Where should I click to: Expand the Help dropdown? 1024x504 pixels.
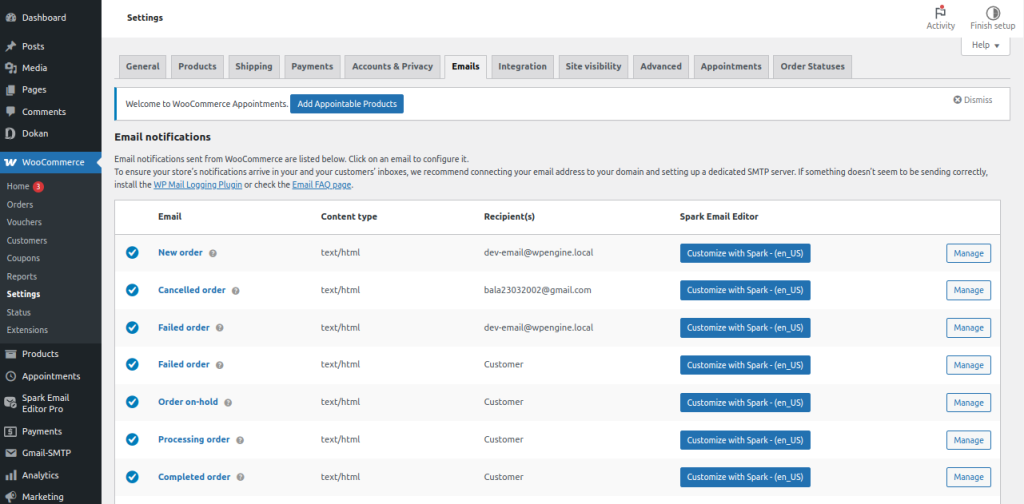click(985, 45)
